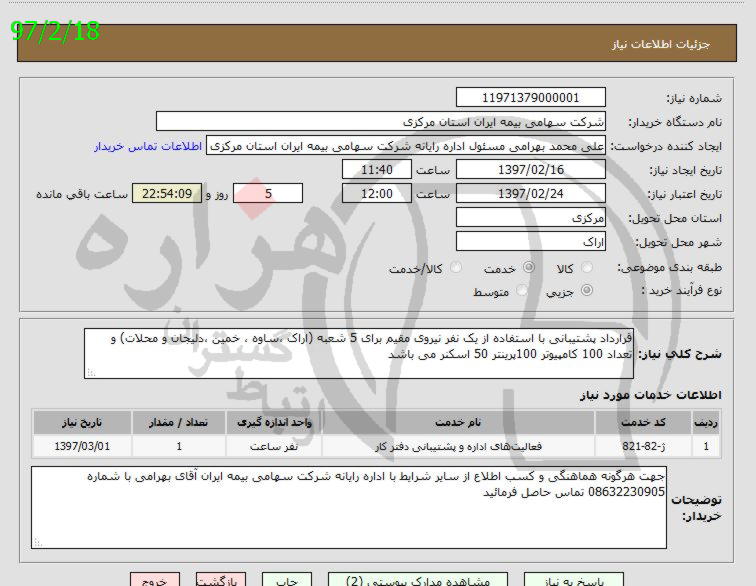Choose the متوسط purchase process option
The height and width of the screenshot is (586, 756).
pos(522,290)
